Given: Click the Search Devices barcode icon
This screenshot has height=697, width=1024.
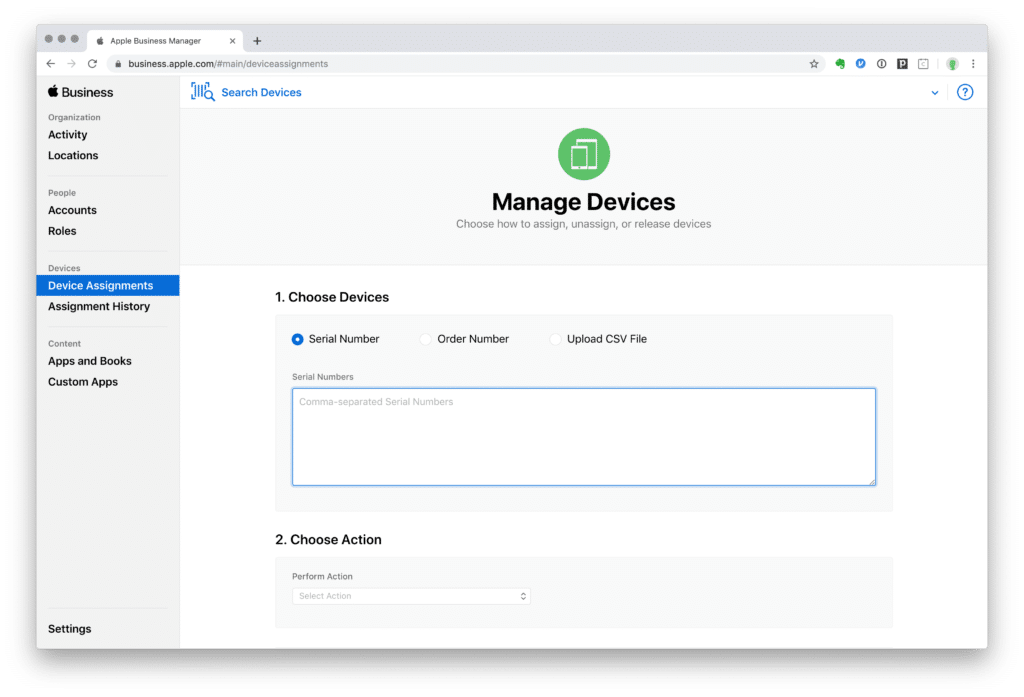Looking at the screenshot, I should click(x=202, y=91).
